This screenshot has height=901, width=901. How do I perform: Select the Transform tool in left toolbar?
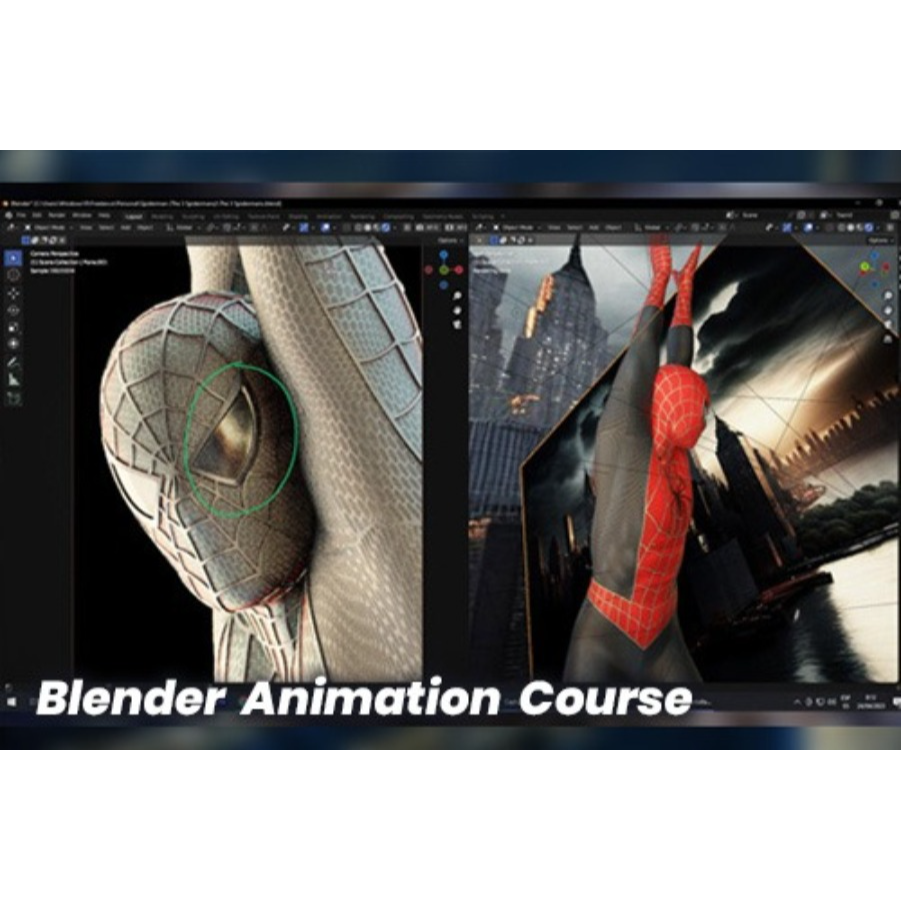click(x=13, y=344)
